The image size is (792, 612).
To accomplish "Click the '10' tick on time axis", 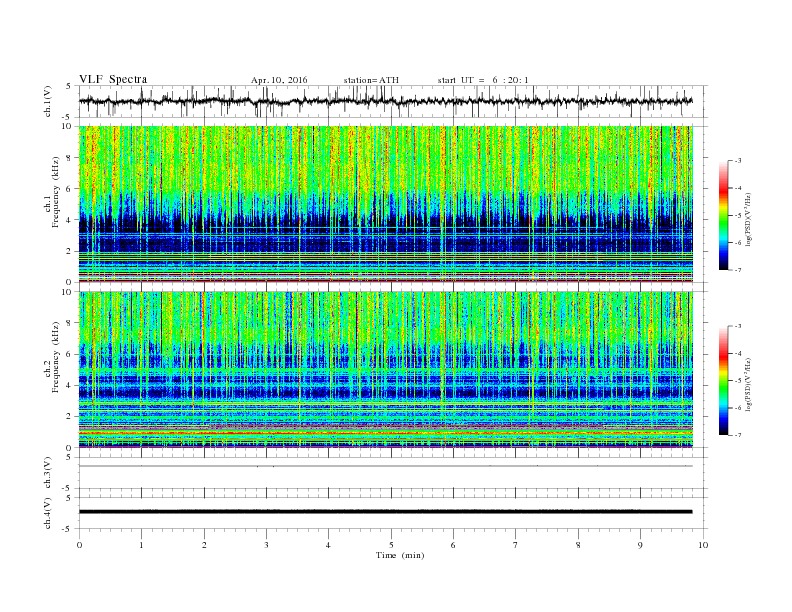I will 703,545.
